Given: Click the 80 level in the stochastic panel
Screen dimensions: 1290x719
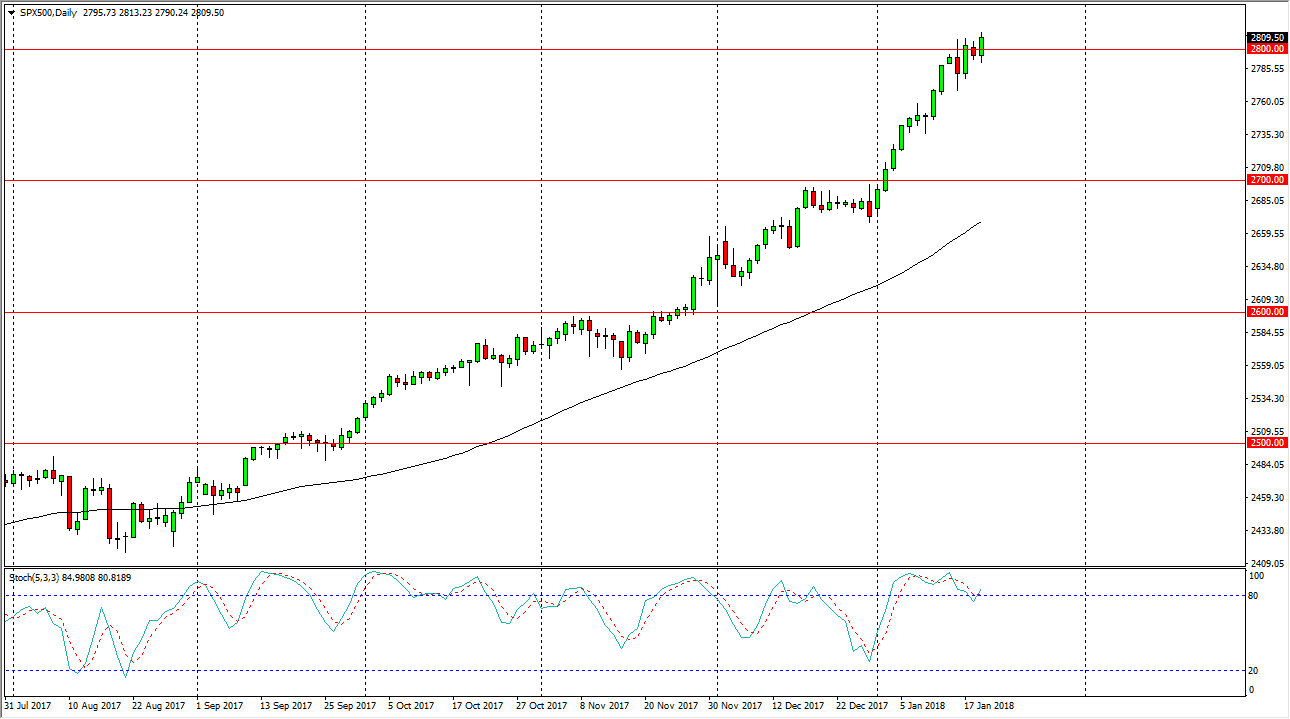Looking at the screenshot, I should click(1251, 593).
